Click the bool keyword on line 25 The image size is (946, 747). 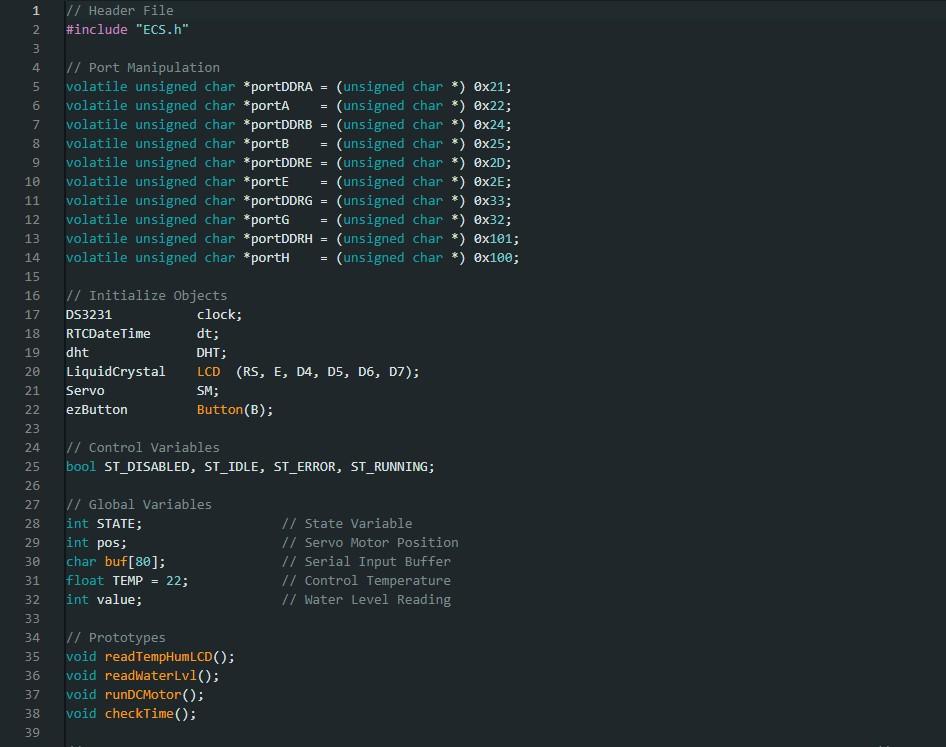tap(80, 466)
